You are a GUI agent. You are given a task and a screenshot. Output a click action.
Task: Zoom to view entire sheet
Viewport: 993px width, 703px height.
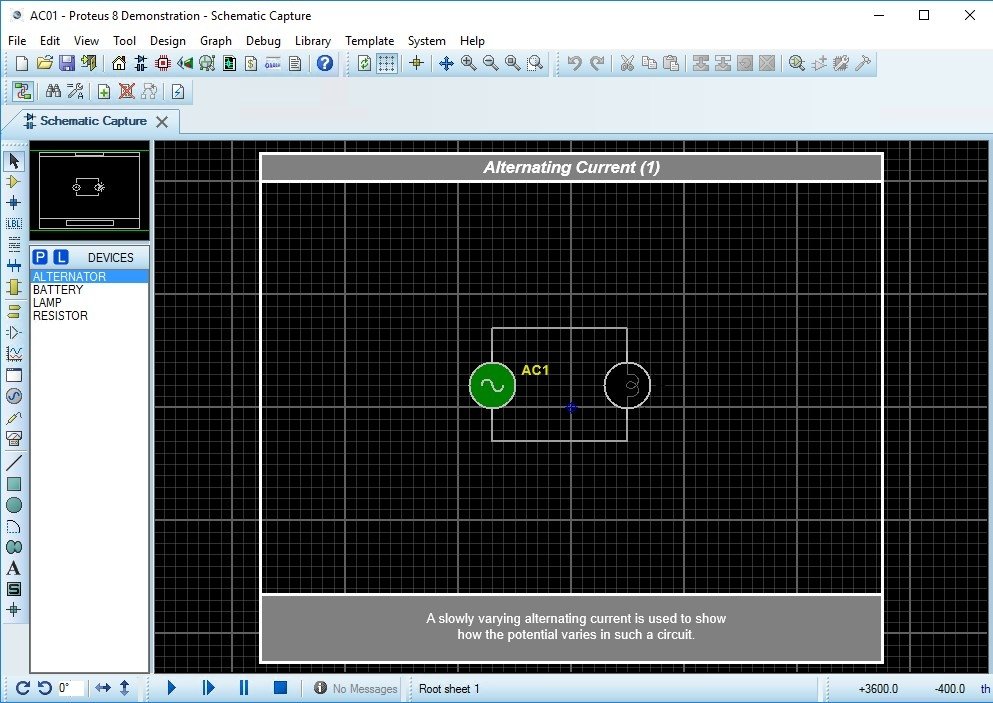tap(513, 63)
